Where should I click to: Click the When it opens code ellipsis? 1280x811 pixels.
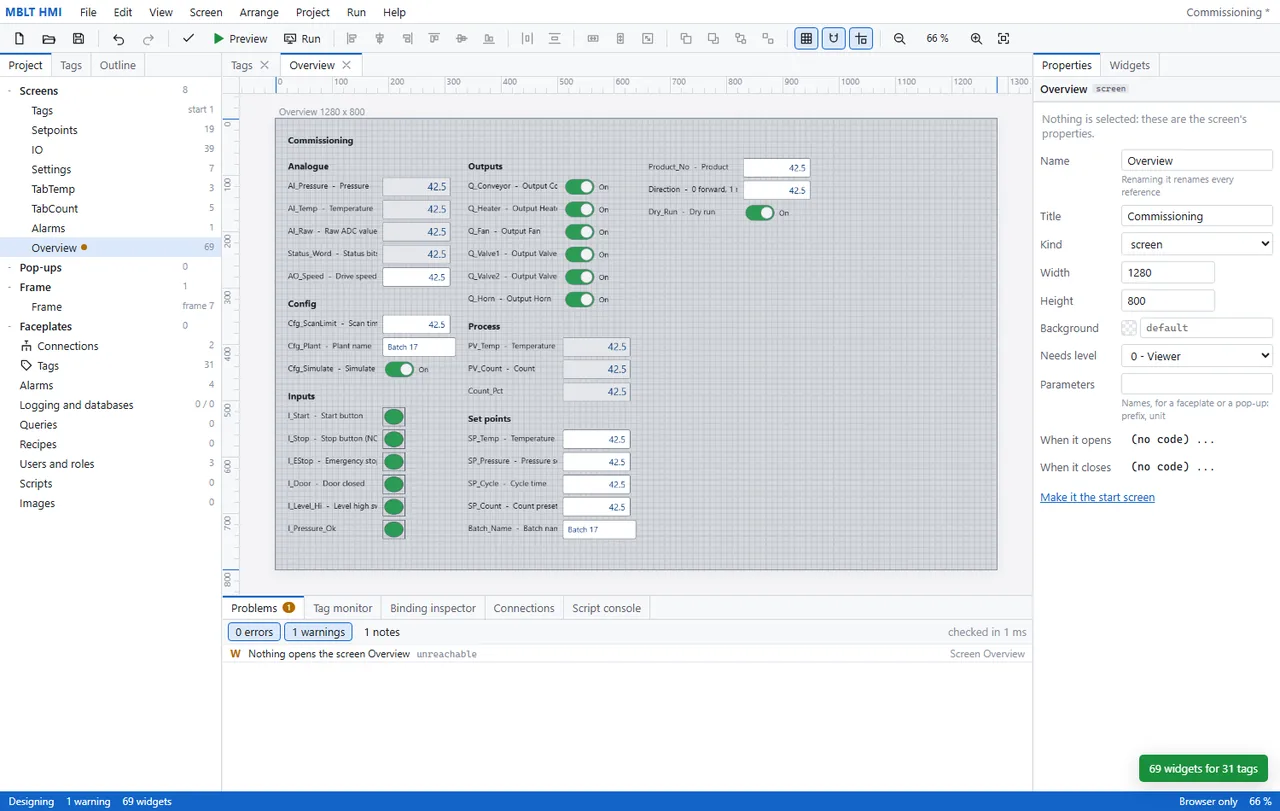(x=1206, y=440)
